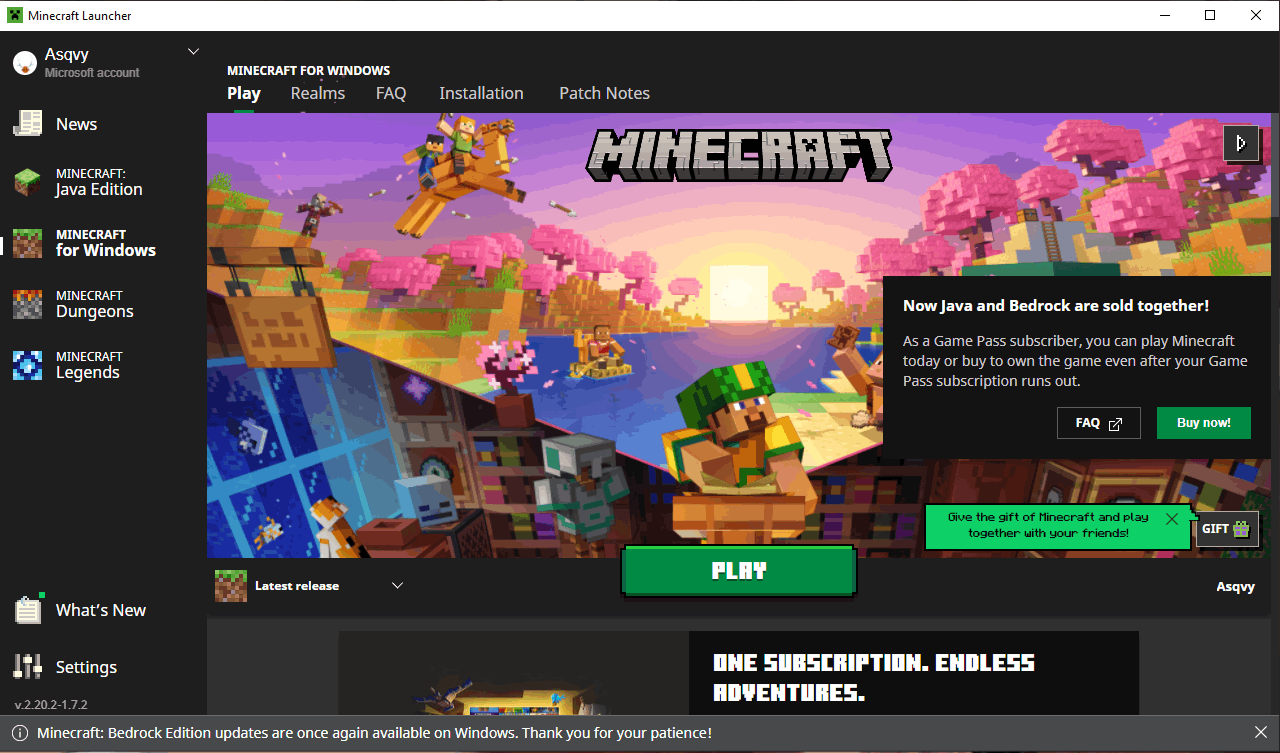Open the Patch Notes tab
Viewport: 1280px width, 753px height.
(x=604, y=93)
